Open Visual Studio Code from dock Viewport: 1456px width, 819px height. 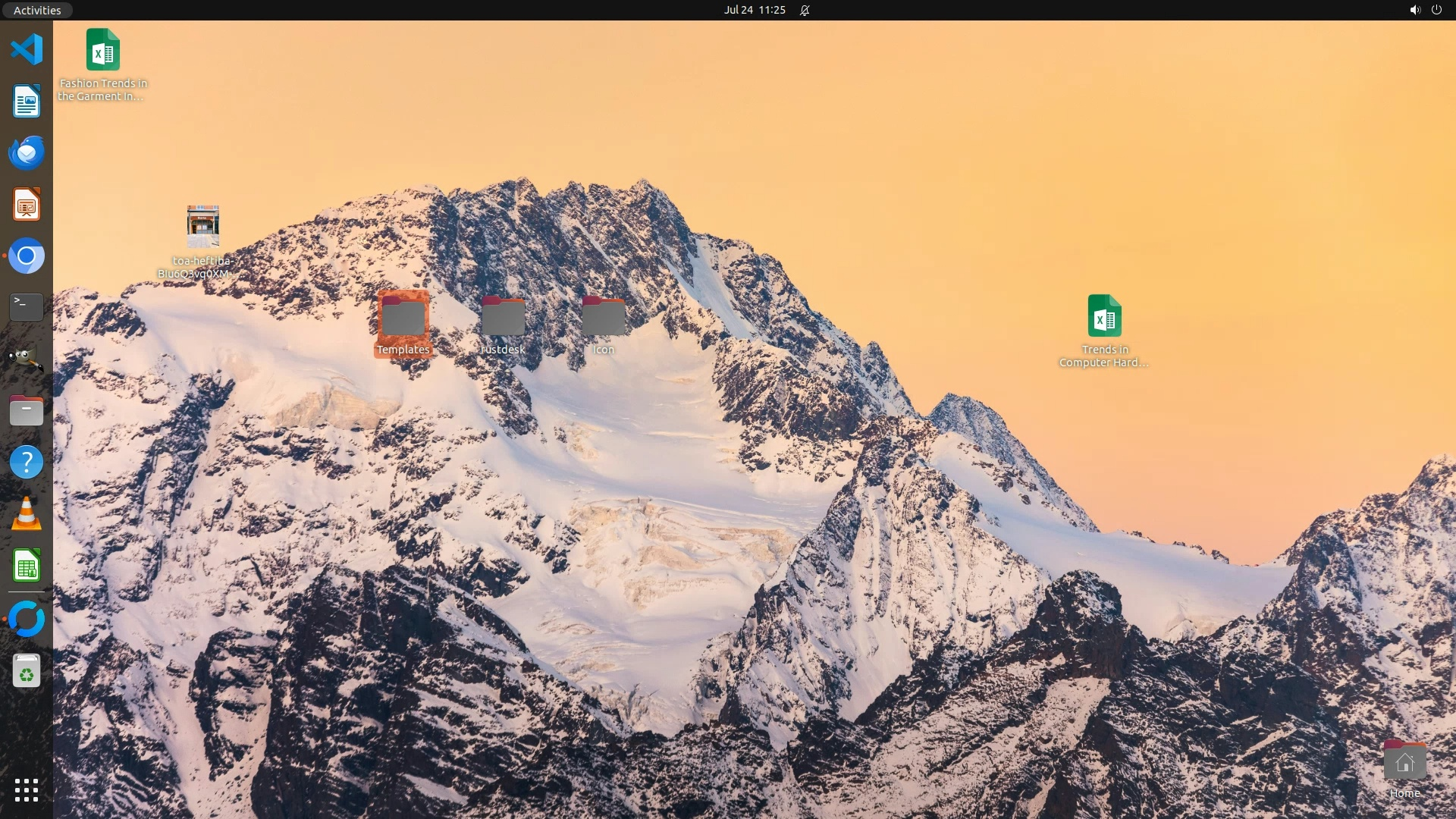pyautogui.click(x=27, y=50)
